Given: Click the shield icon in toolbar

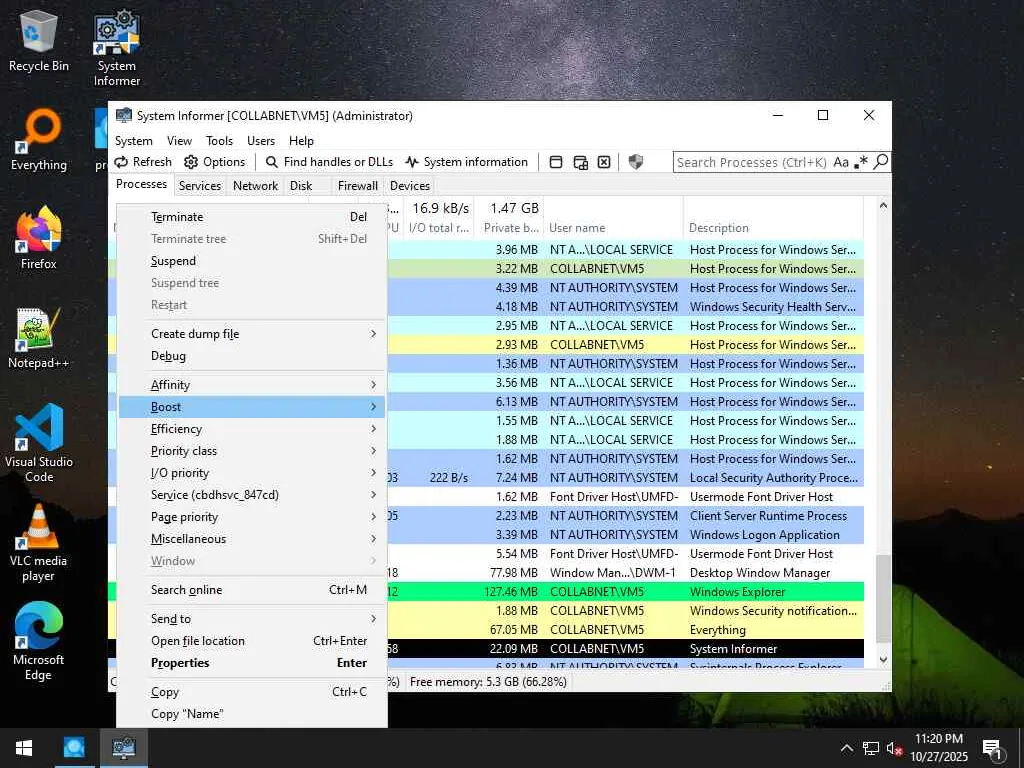Looking at the screenshot, I should (x=635, y=162).
